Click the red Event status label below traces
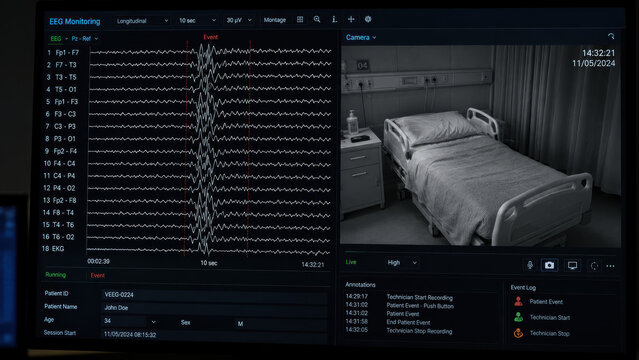Image resolution: width=639 pixels, height=360 pixels. coord(97,276)
